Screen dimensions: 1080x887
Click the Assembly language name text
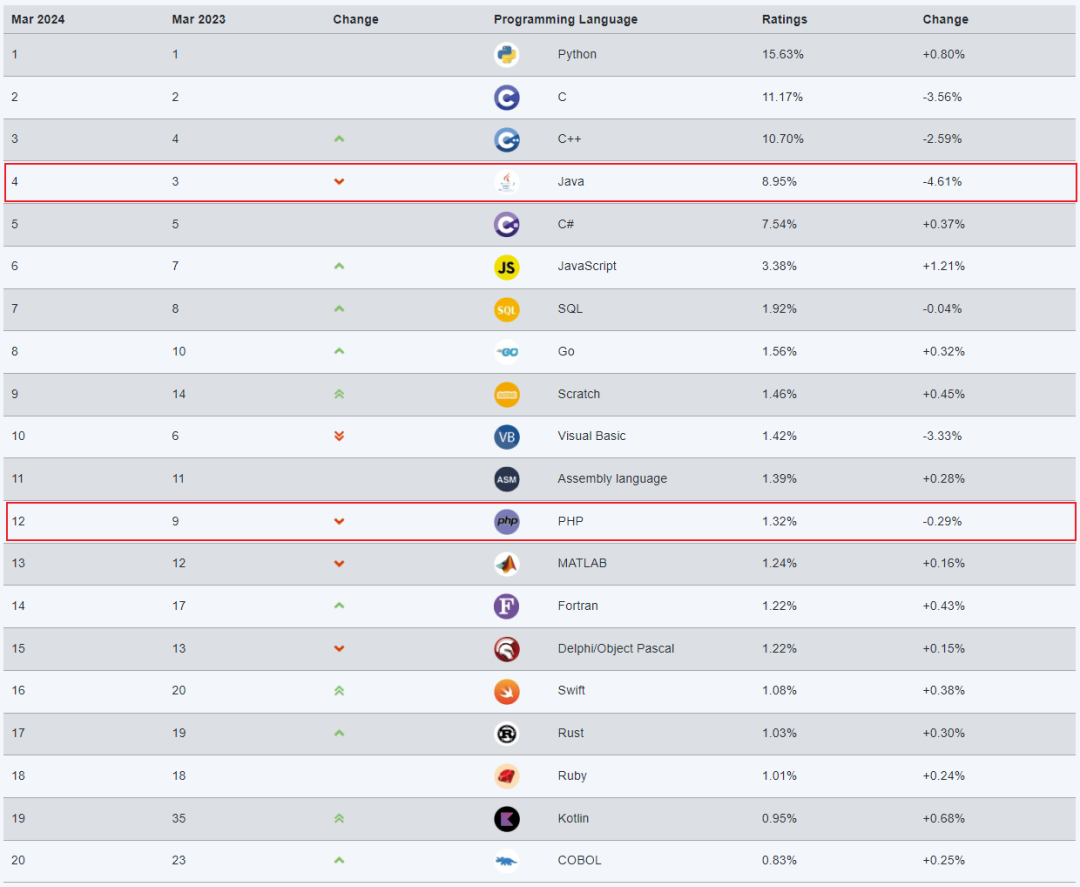(612, 479)
